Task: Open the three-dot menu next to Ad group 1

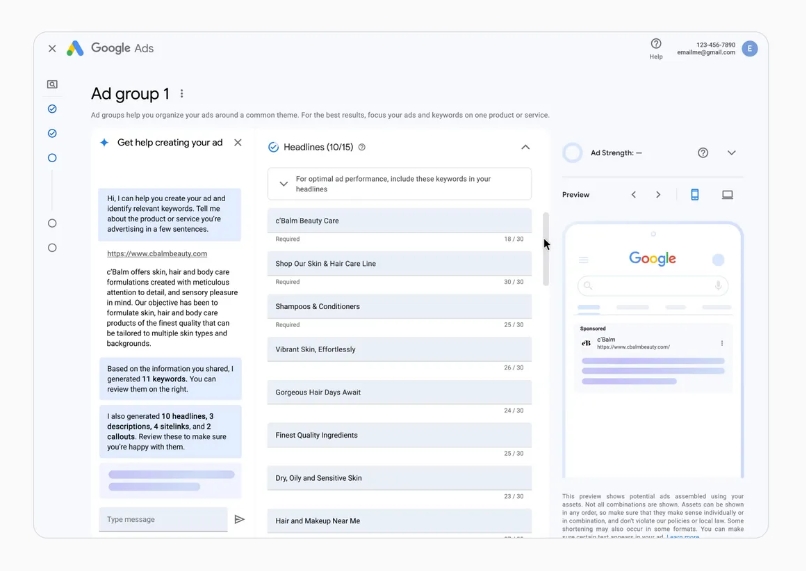Action: click(181, 94)
